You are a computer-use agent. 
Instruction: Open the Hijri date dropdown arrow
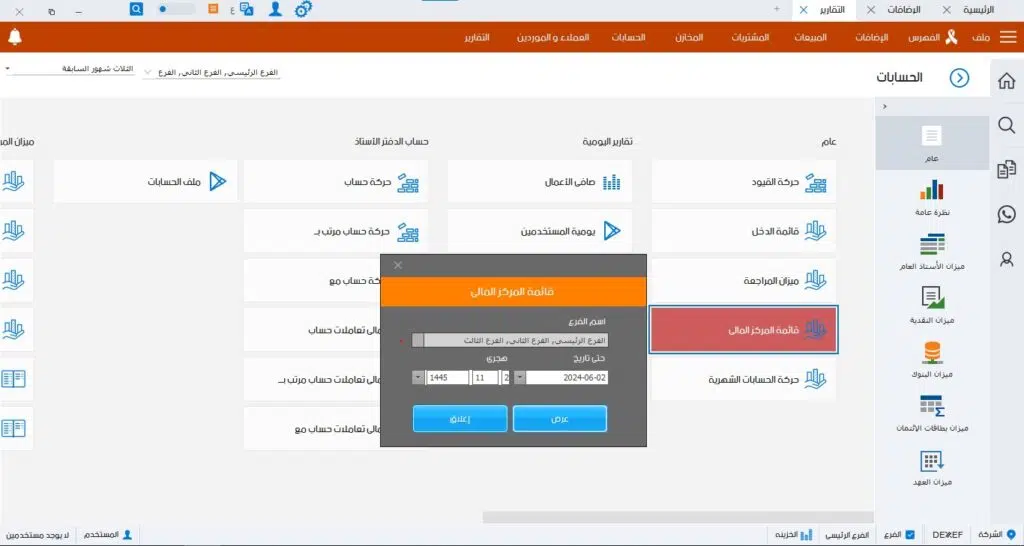click(418, 377)
